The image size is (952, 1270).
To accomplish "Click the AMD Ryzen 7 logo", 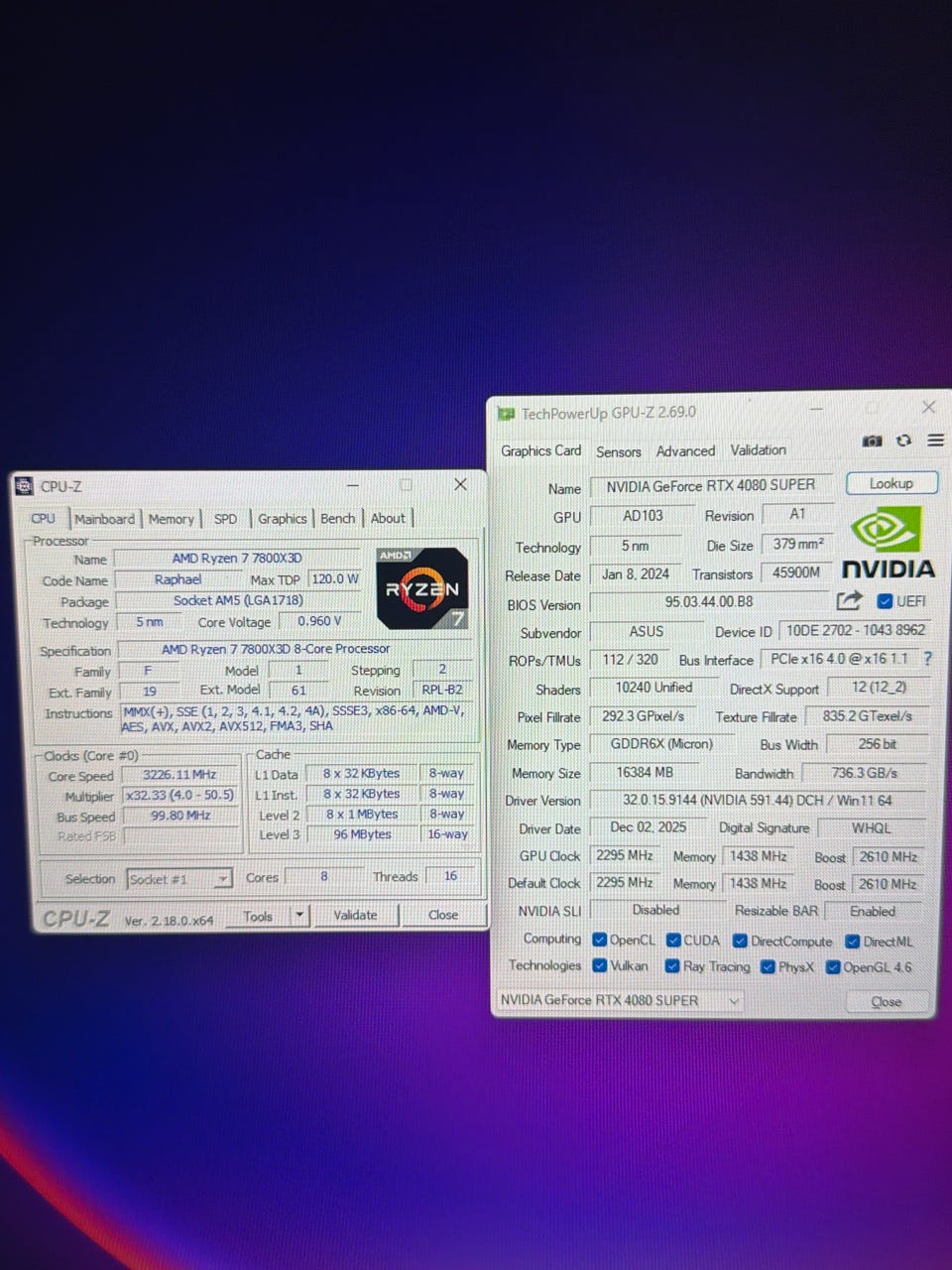I will 422,587.
